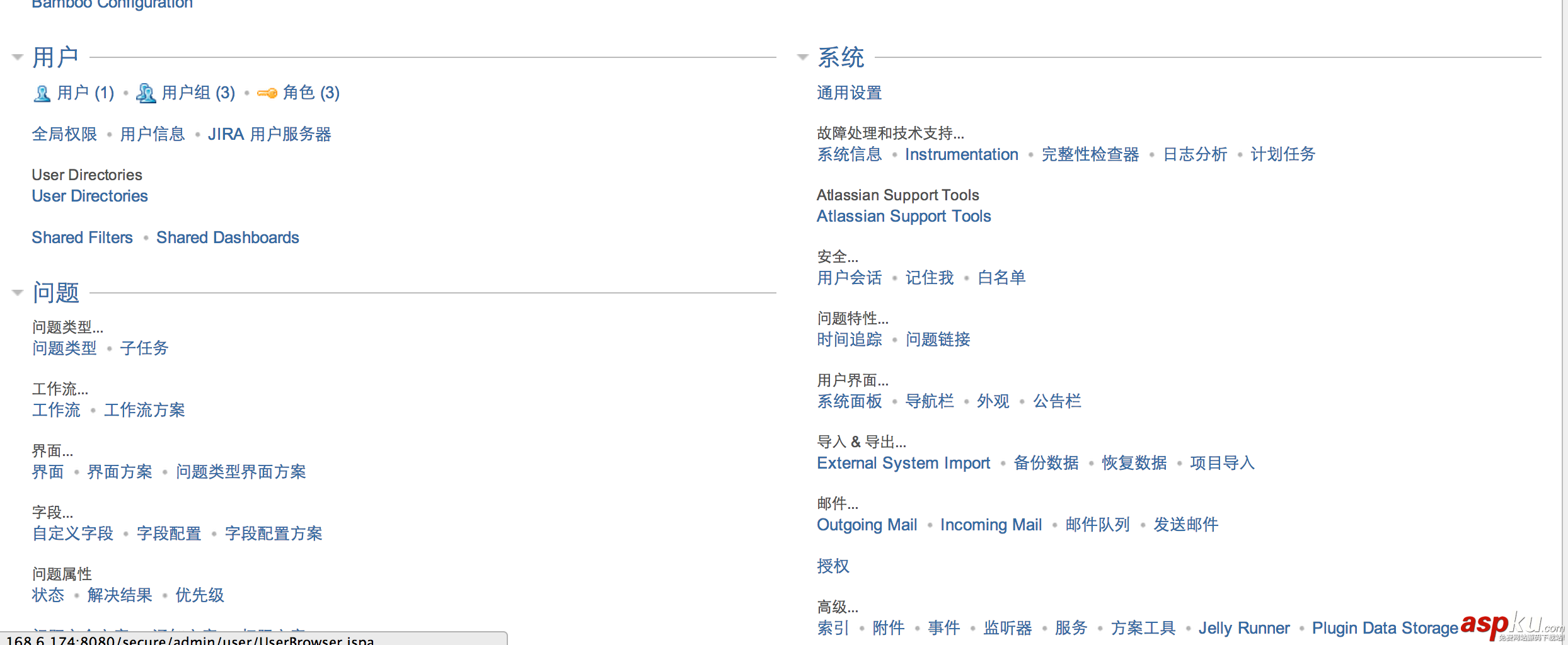1568x645 pixels.
Task: Click the single user icon beside 用户 (1)
Action: [x=42, y=93]
